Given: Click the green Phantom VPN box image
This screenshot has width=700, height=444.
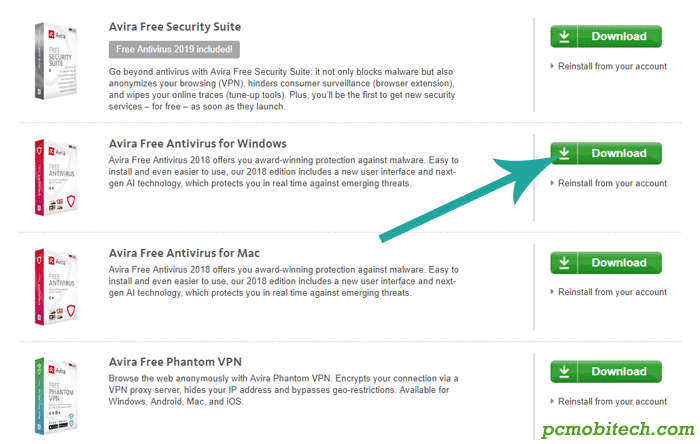Looking at the screenshot, I should (56, 396).
